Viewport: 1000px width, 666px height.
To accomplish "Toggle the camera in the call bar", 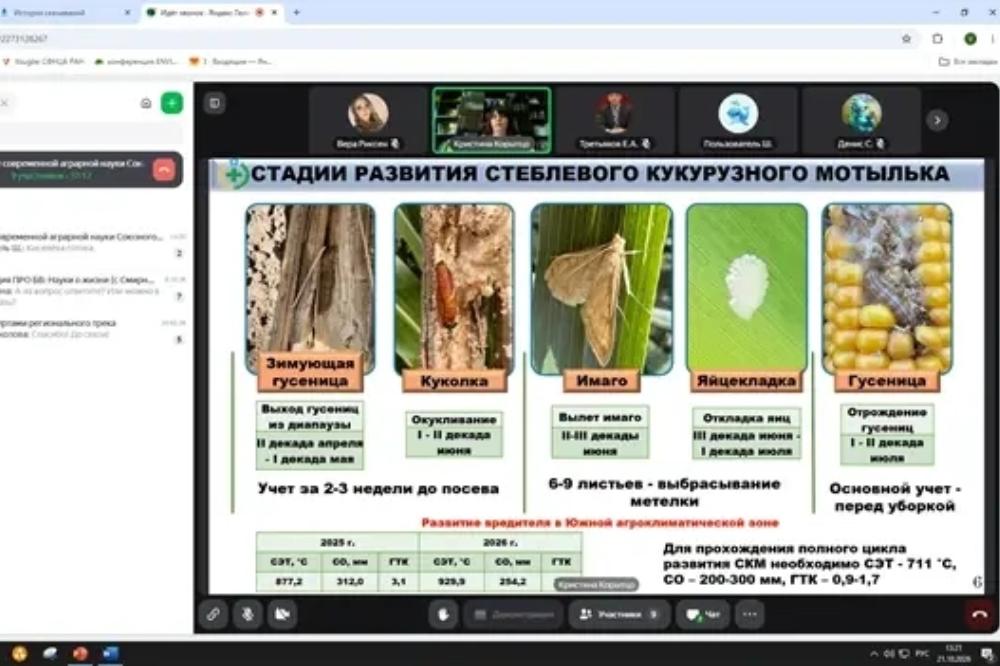I will click(282, 614).
